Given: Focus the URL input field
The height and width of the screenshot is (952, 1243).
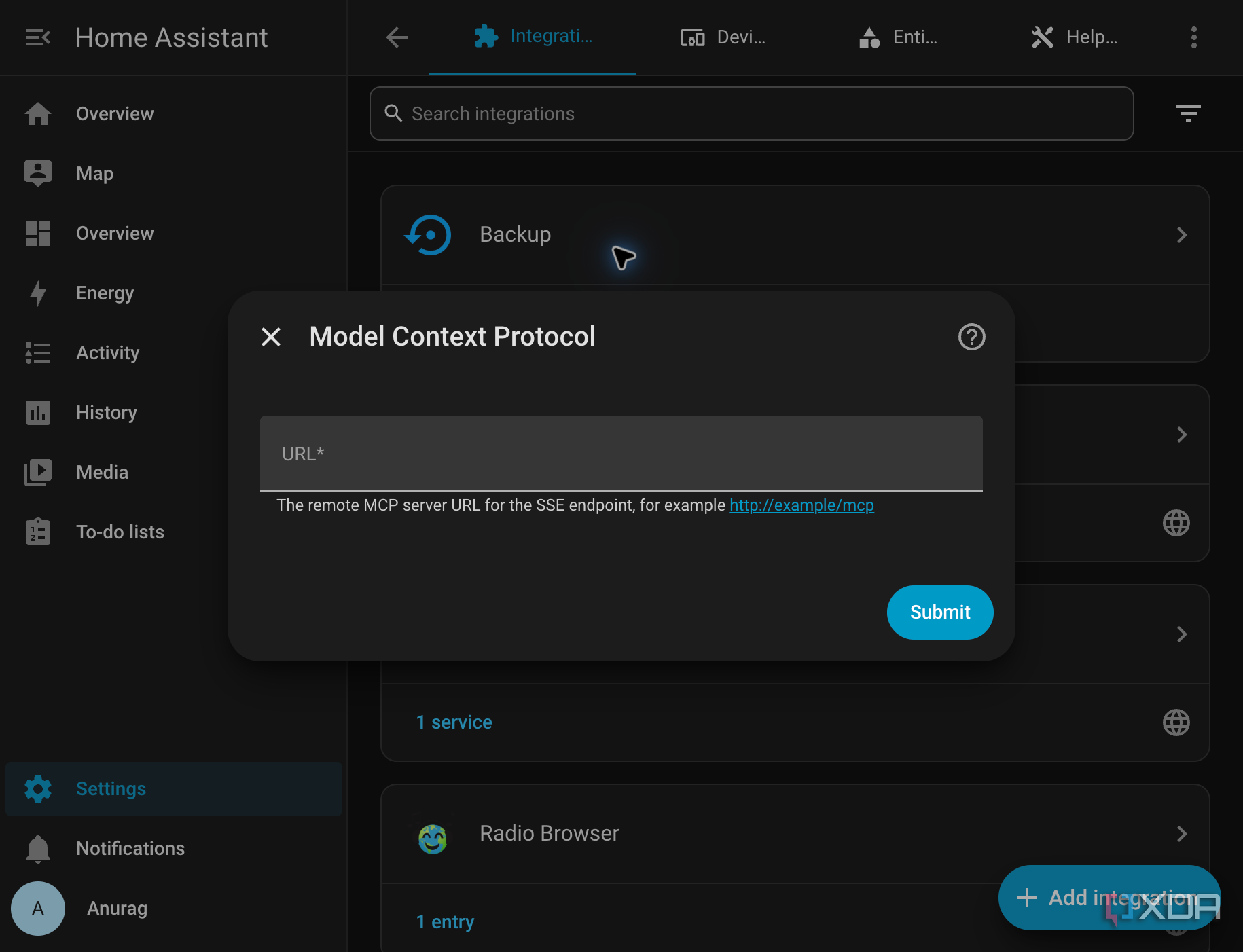Looking at the screenshot, I should tap(621, 454).
